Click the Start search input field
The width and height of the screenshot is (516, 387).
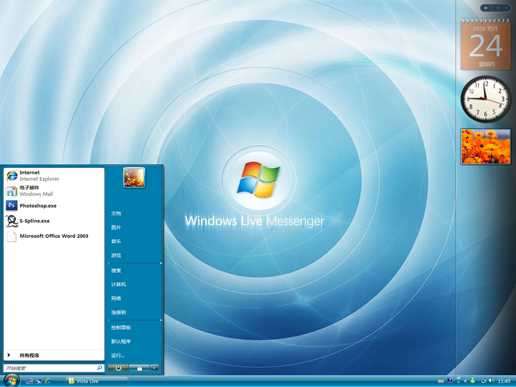54,368
